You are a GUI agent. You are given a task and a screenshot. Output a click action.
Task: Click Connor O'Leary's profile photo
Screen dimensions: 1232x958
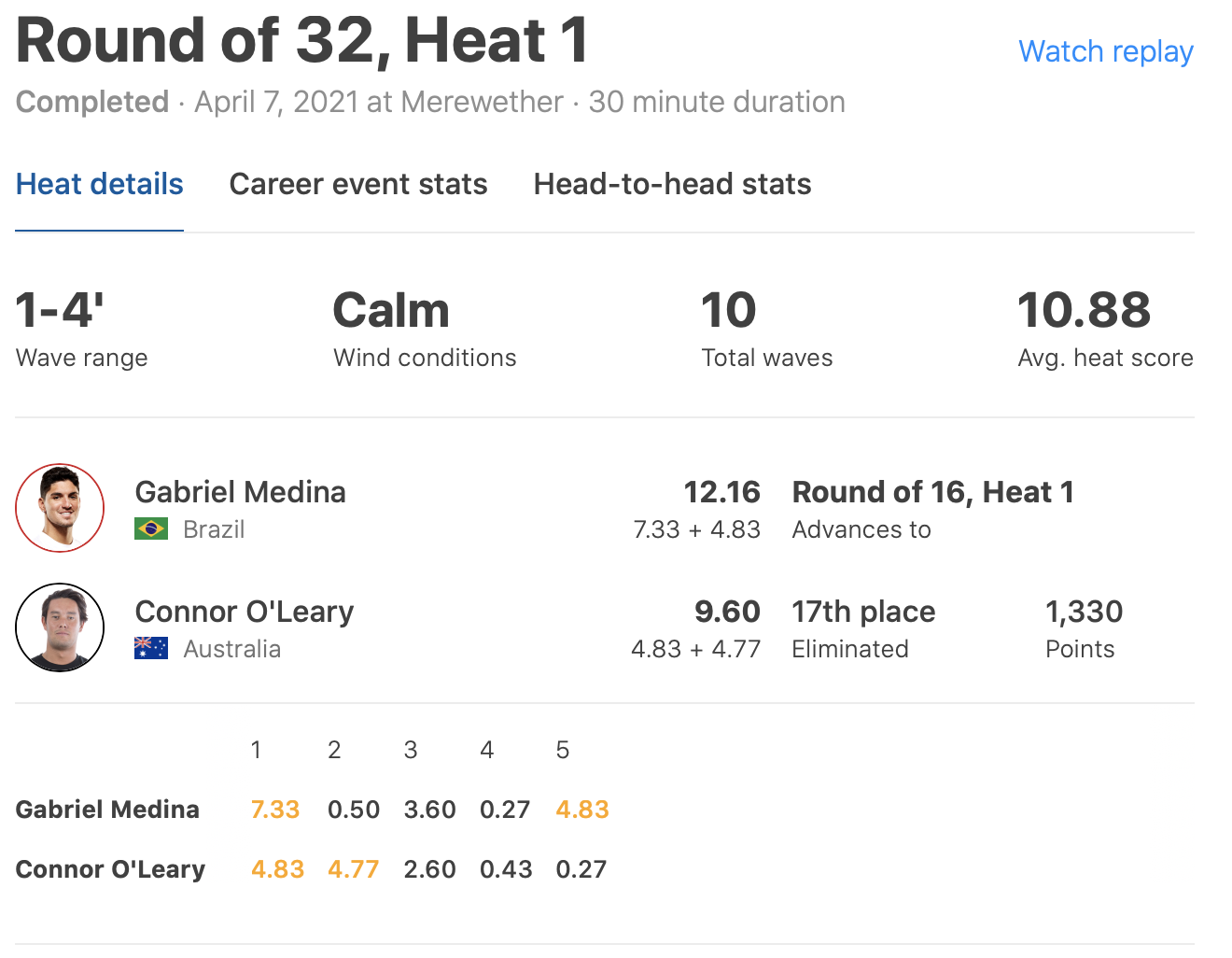(x=60, y=627)
